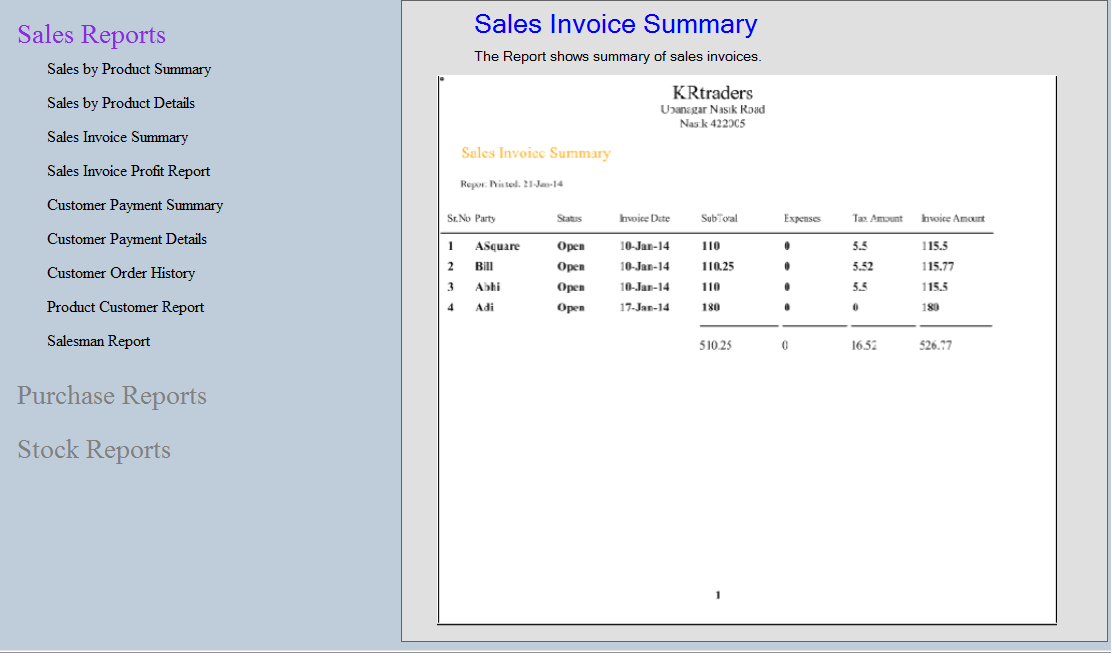Select the Bill invoice row
Image resolution: width=1112 pixels, height=656 pixels.
coord(484,267)
